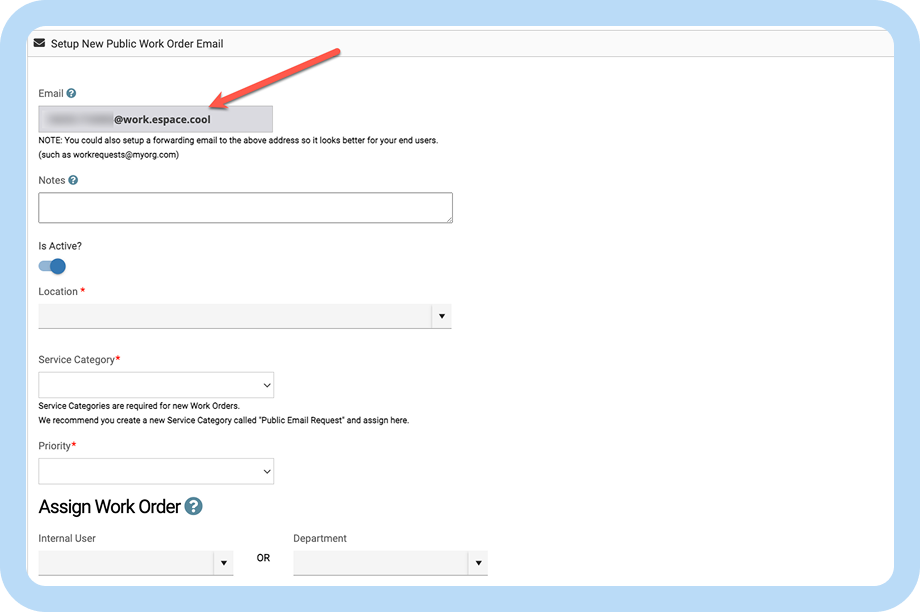The width and height of the screenshot is (920, 612).
Task: Click into the Notes text area
Action: 245,207
